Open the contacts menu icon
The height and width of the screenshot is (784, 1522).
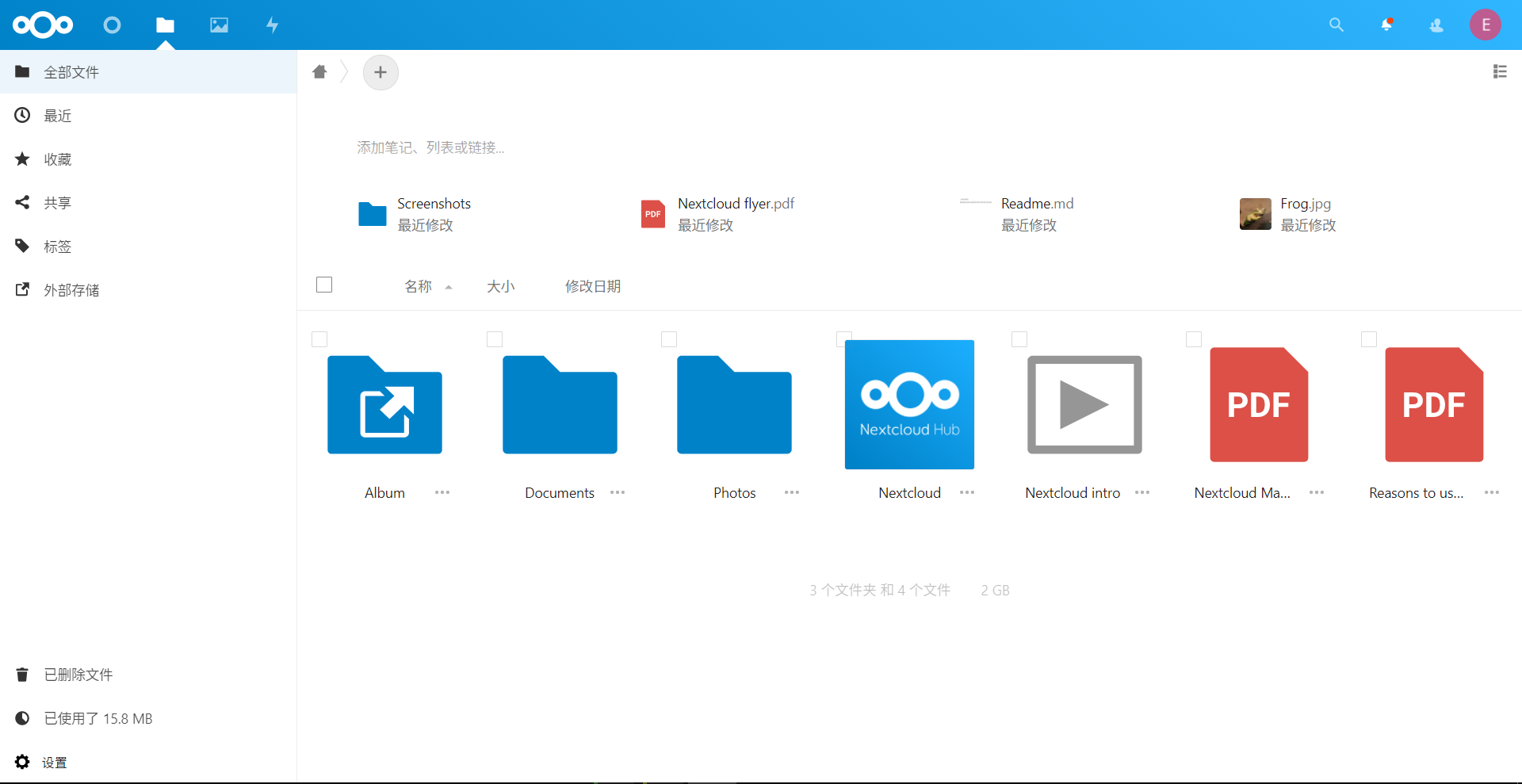1436,25
